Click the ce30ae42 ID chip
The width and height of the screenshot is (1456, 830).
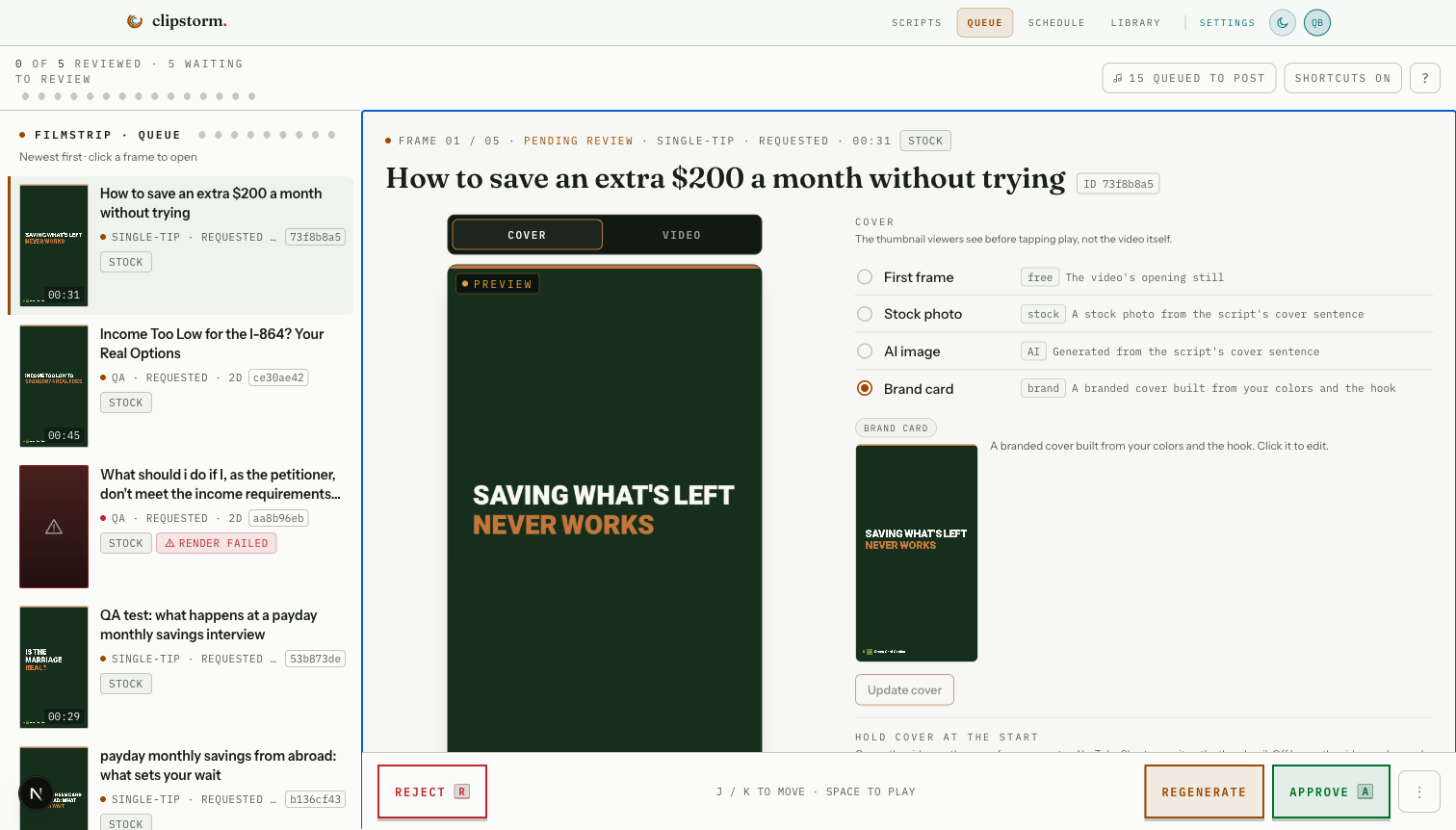[x=278, y=377]
